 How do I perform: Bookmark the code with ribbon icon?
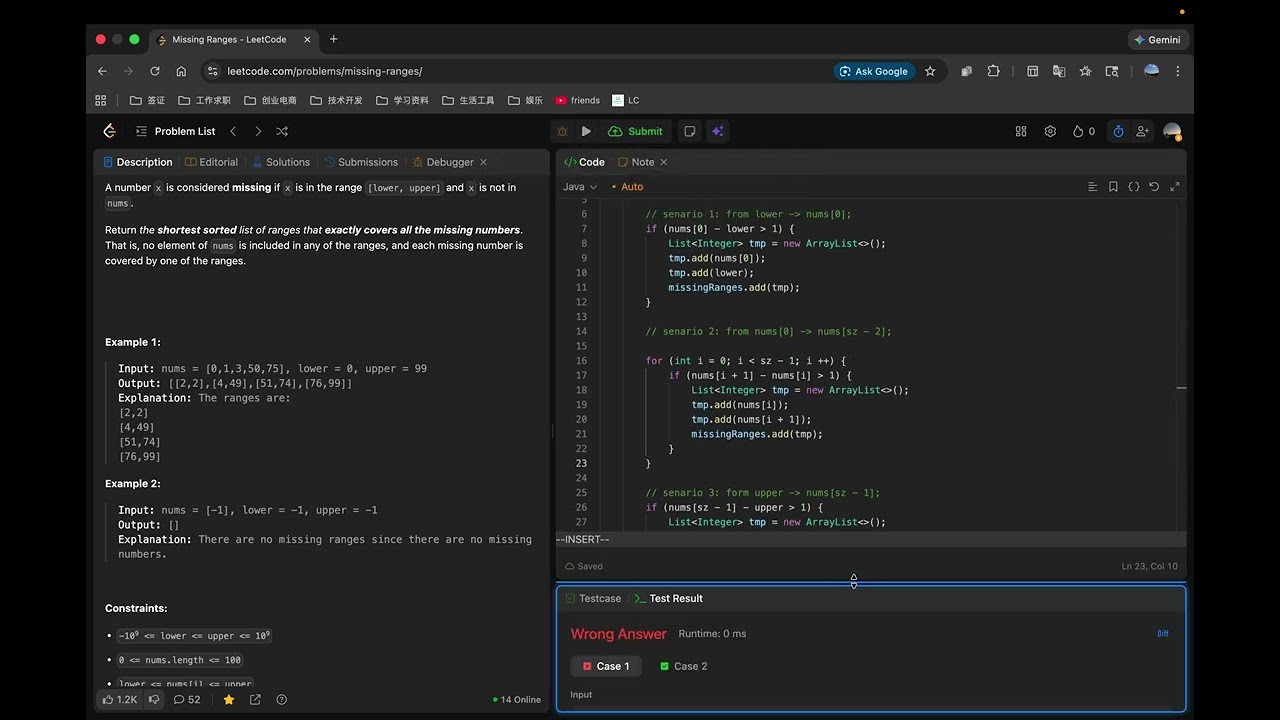click(x=1113, y=187)
